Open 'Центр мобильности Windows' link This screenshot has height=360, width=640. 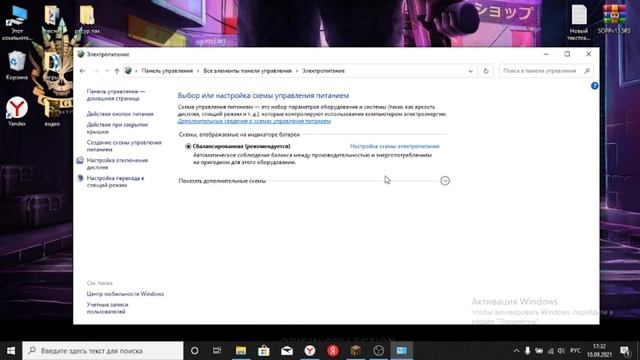tap(125, 294)
